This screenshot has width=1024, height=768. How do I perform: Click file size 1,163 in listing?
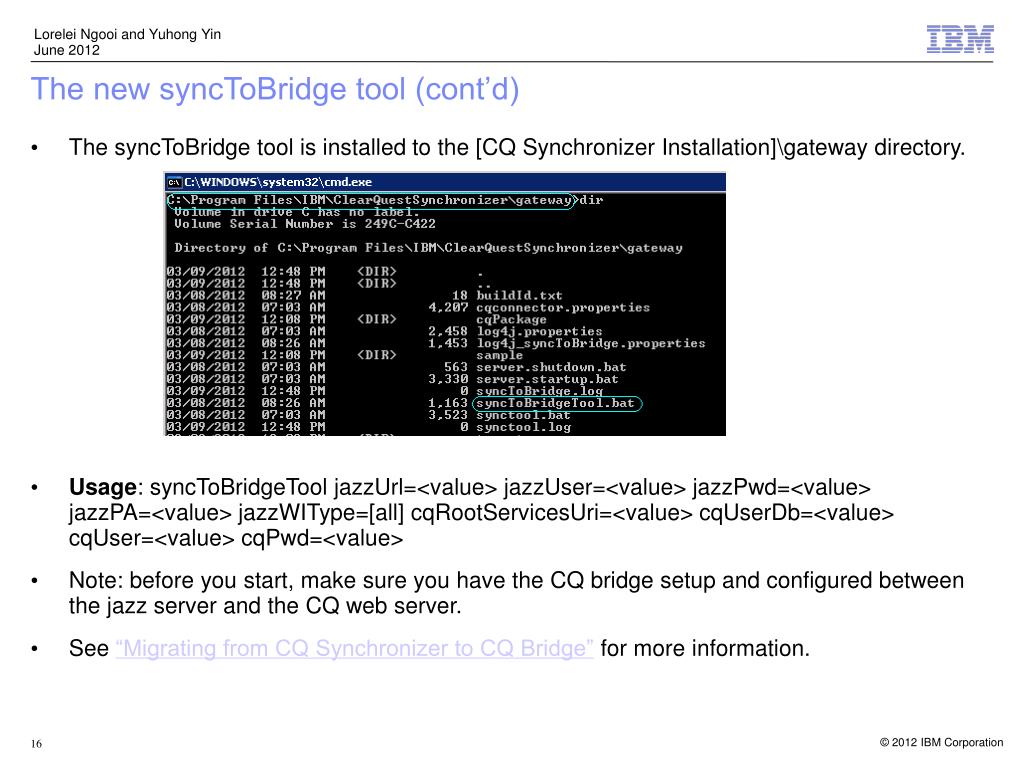click(x=448, y=403)
